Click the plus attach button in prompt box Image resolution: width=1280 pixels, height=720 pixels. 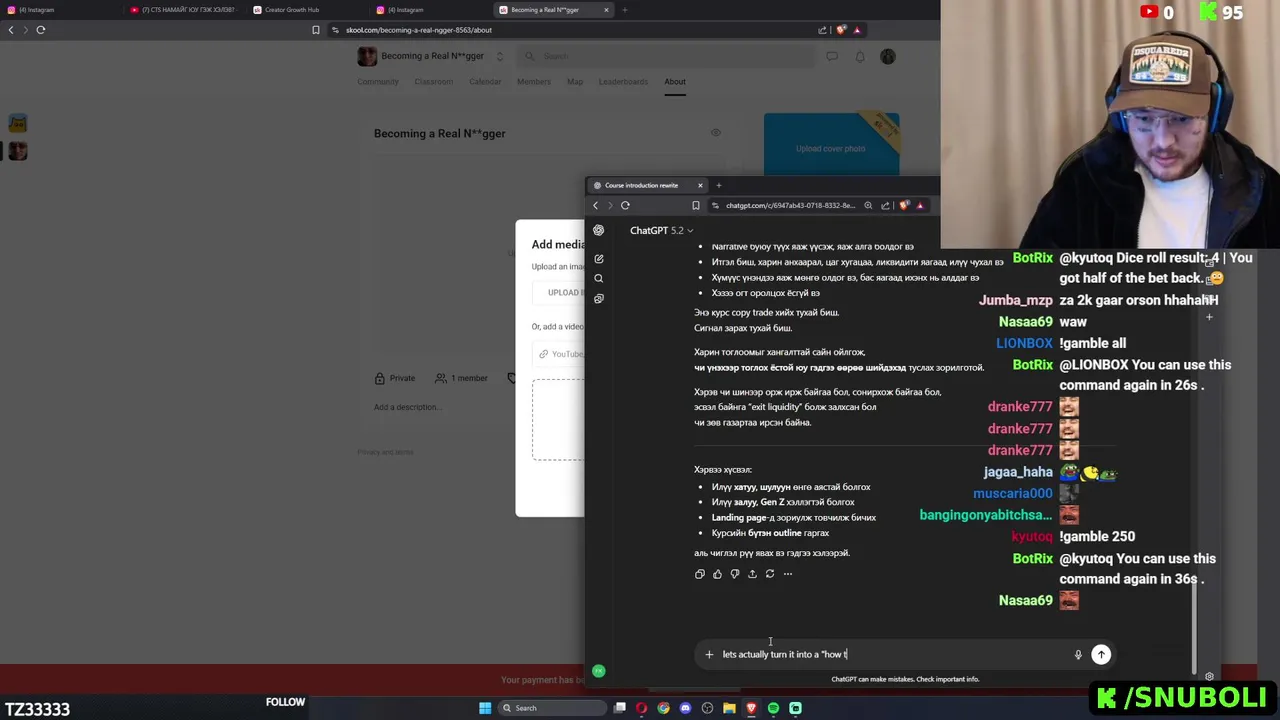pyautogui.click(x=709, y=655)
